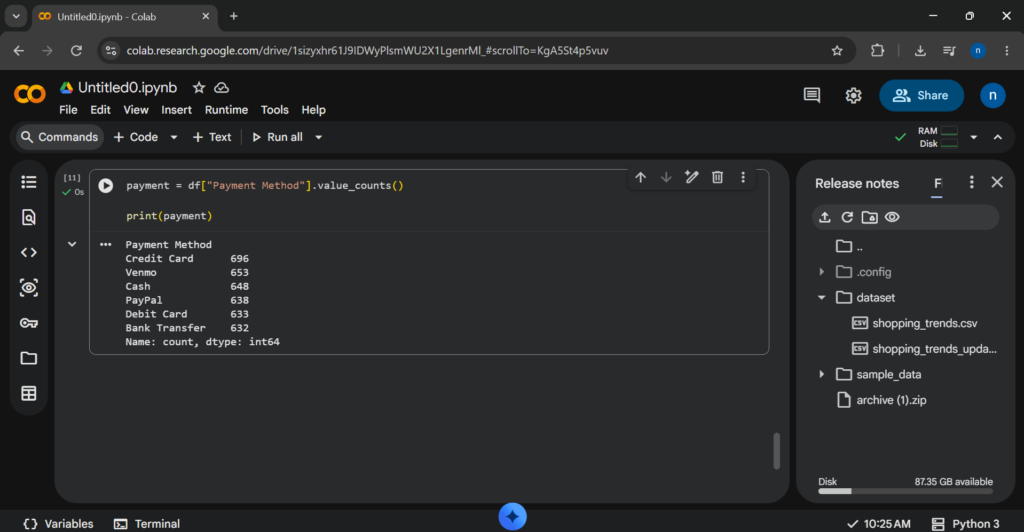1024x532 pixels.
Task: Expand the .config folder
Action: [822, 272]
